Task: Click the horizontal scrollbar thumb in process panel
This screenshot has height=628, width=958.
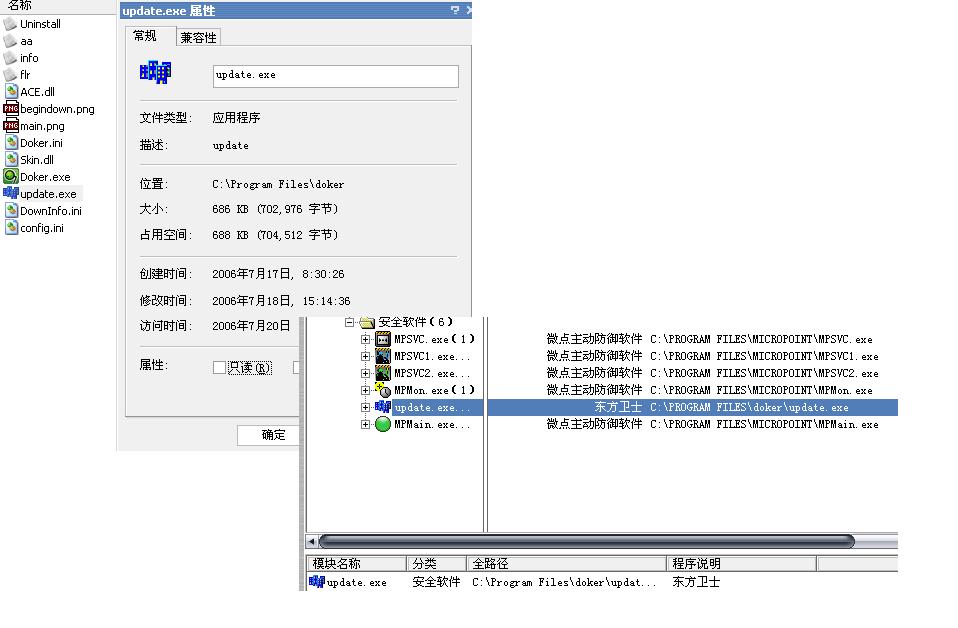Action: point(586,541)
